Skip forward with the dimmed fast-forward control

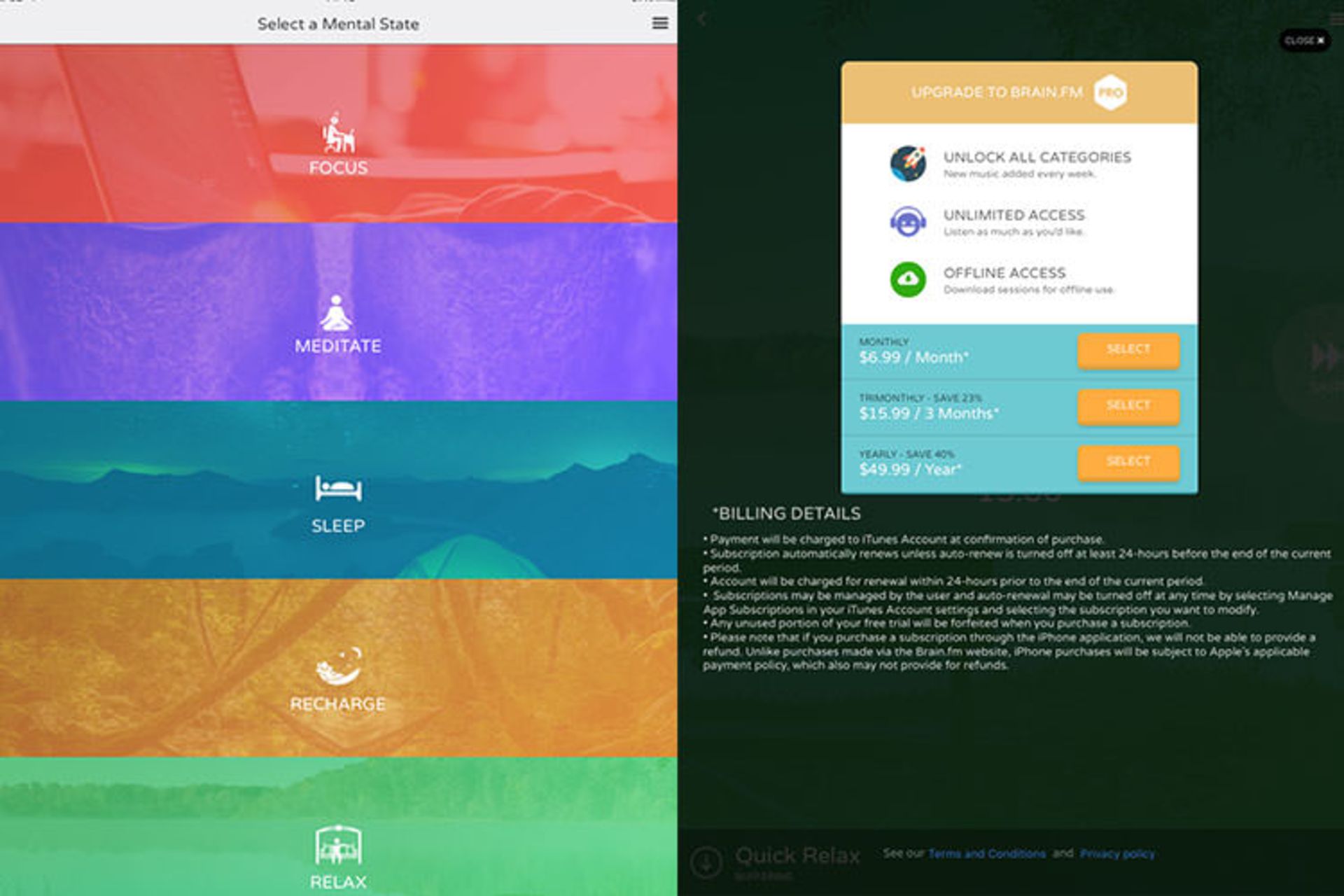[1324, 357]
